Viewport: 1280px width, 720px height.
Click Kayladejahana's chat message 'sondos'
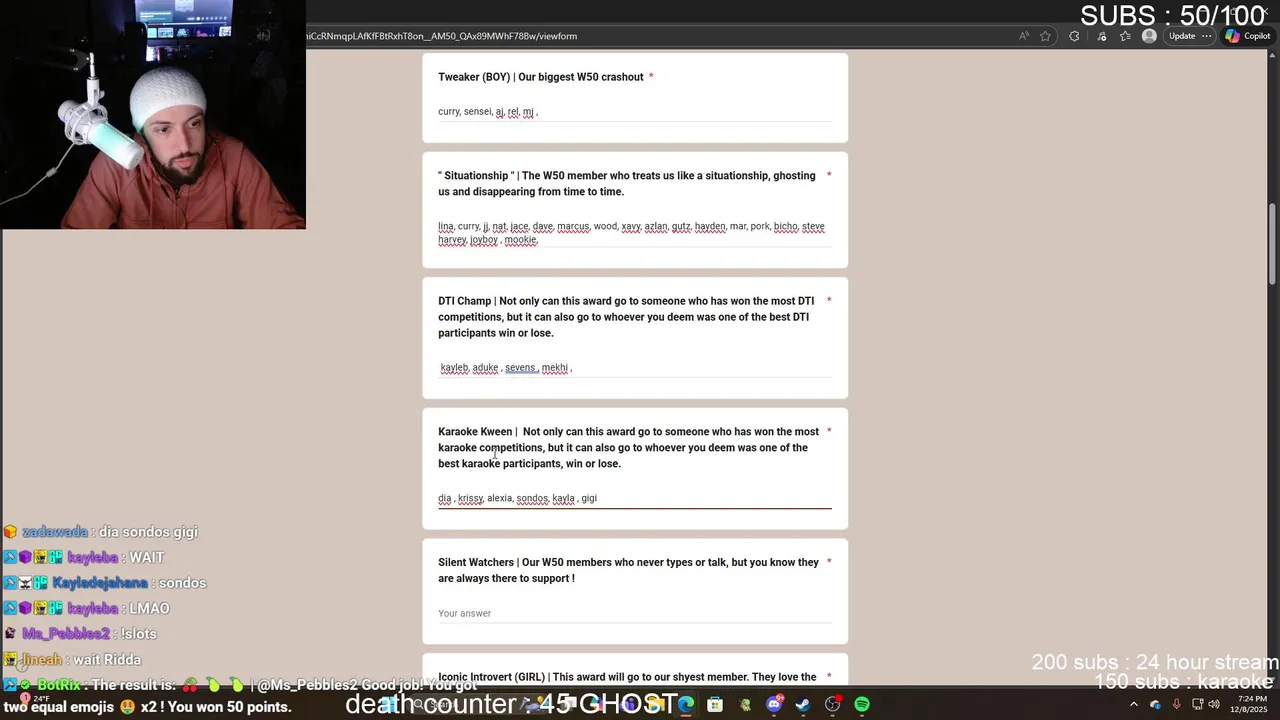pos(106,583)
